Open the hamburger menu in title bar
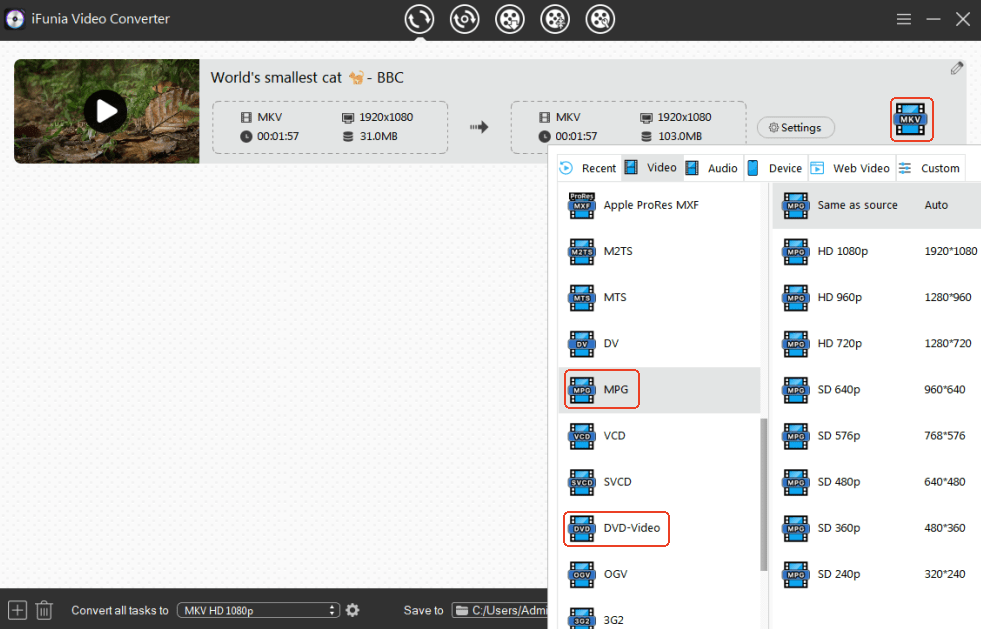Viewport: 981px width, 629px height. coord(904,19)
